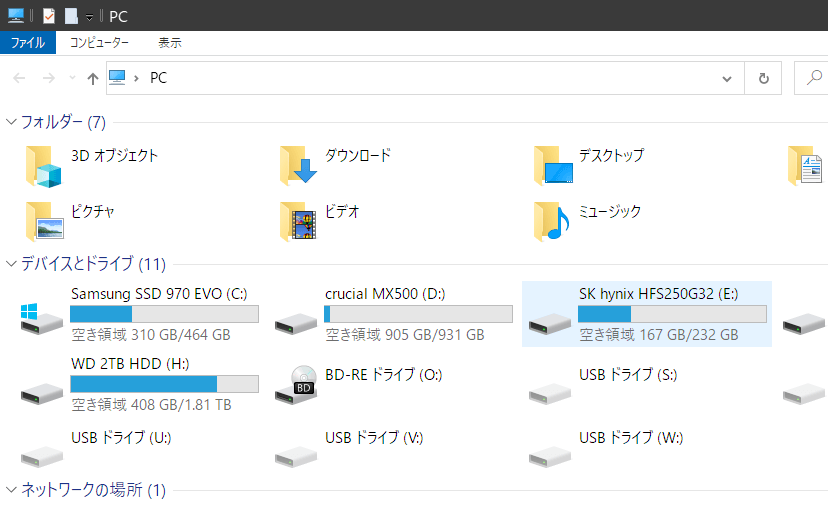Select the crucial MX500 (D:) drive icon
This screenshot has height=510, width=828.
pos(296,323)
